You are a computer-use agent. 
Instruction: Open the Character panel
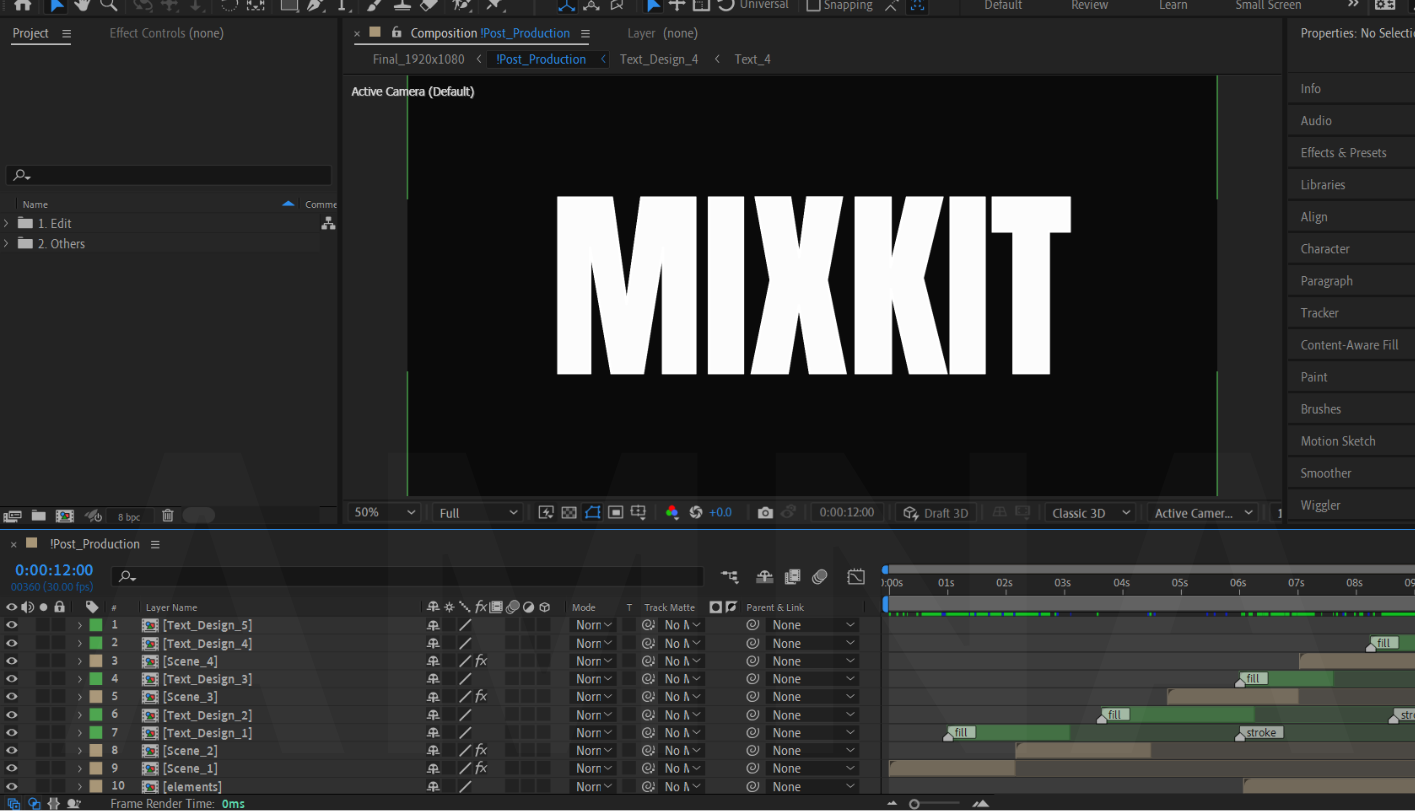[1325, 249]
